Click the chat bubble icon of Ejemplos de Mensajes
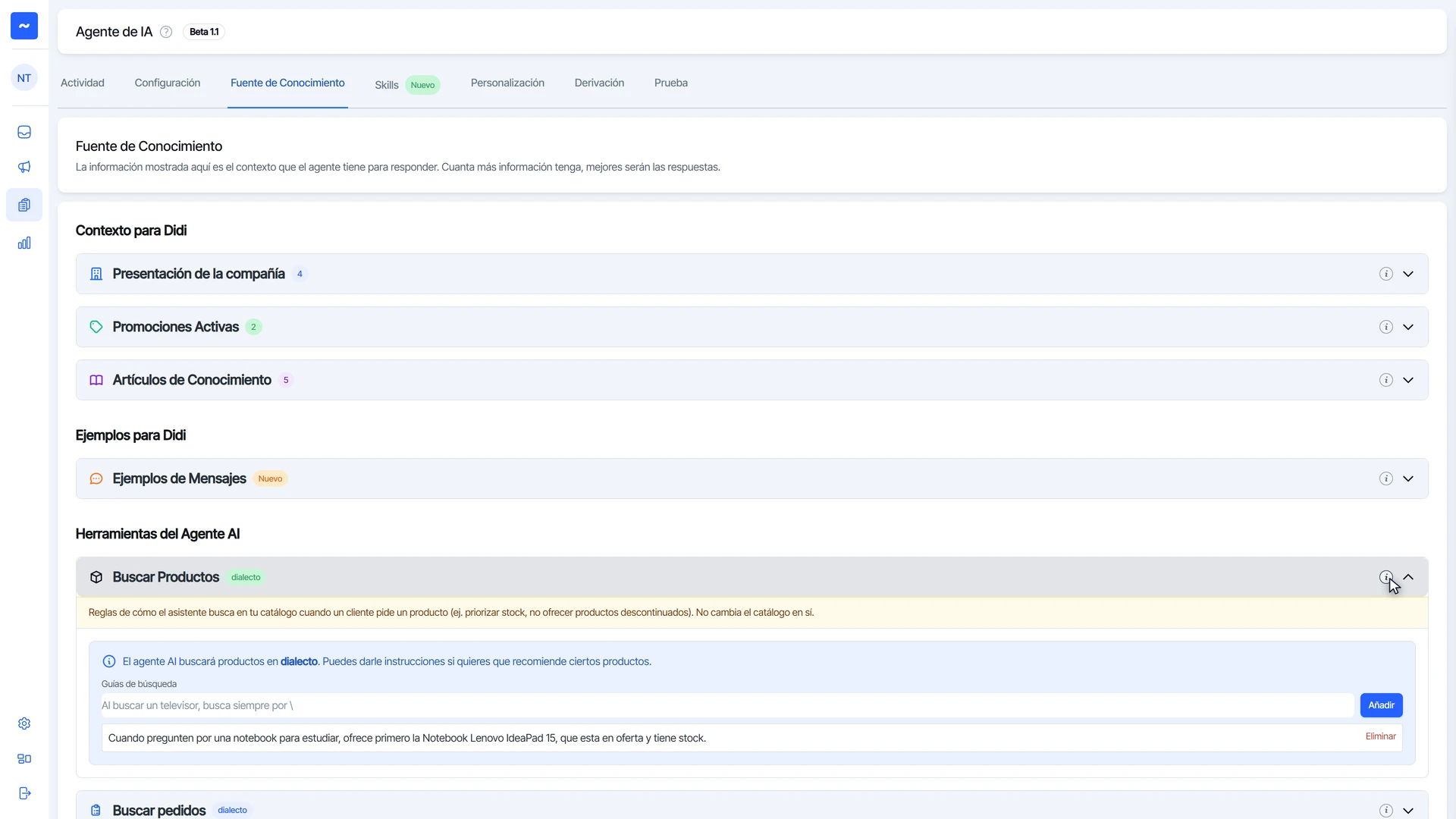The height and width of the screenshot is (819, 1456). pos(96,479)
